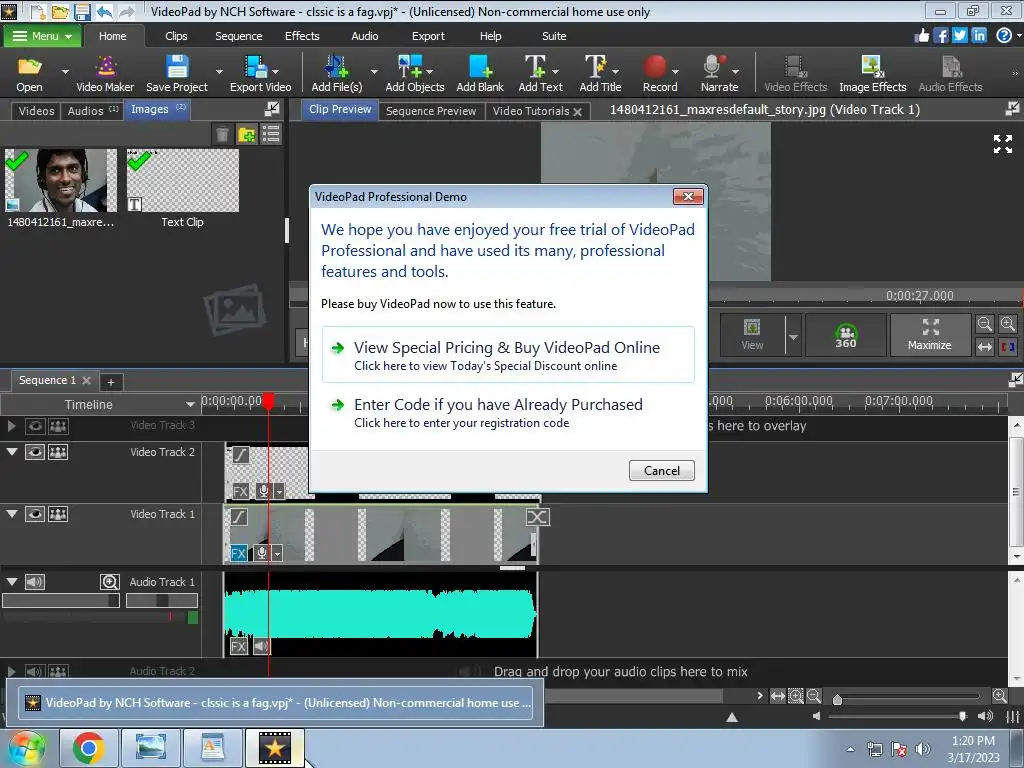Screen dimensions: 1024x768
Task: Mute the Audio Track 1 speaker toggle
Action: click(x=35, y=582)
